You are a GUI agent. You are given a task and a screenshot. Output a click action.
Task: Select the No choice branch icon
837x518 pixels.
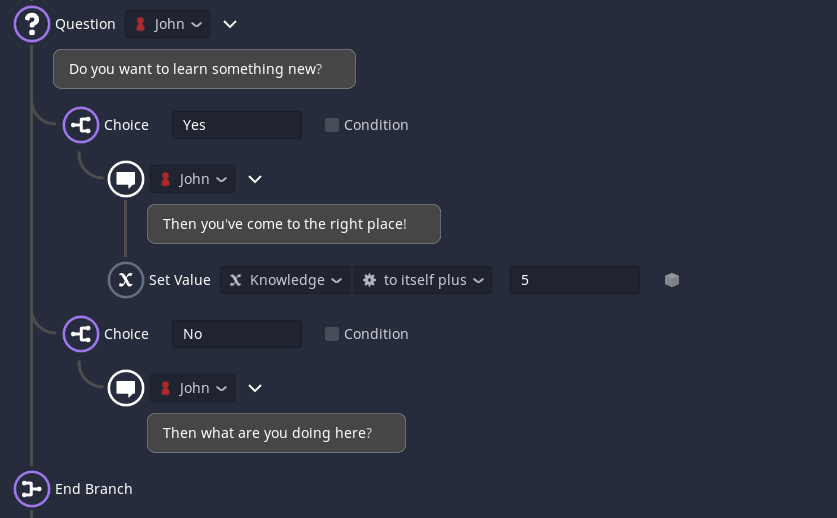click(x=81, y=334)
